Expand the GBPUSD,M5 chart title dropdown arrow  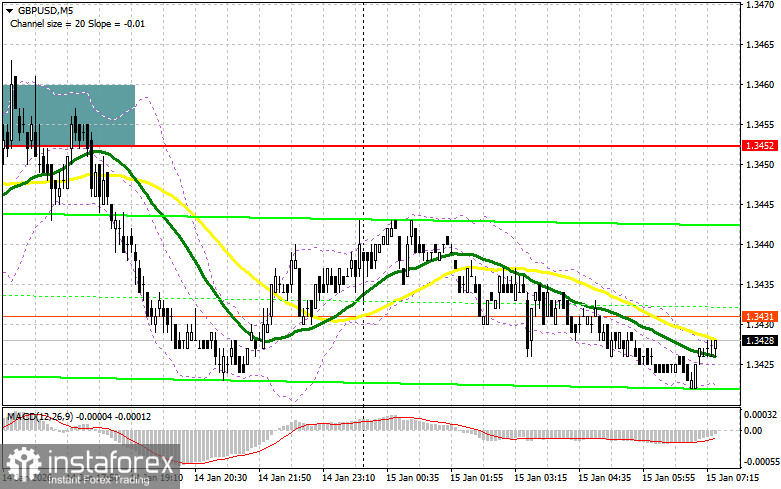9,10
